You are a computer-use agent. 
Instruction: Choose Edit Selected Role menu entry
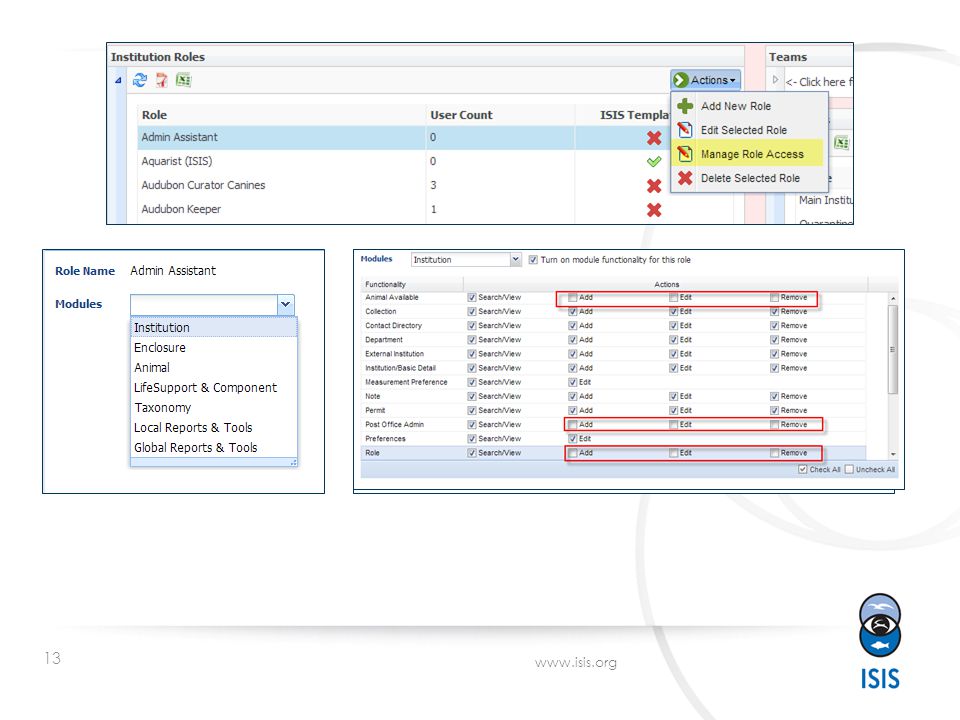(x=749, y=130)
